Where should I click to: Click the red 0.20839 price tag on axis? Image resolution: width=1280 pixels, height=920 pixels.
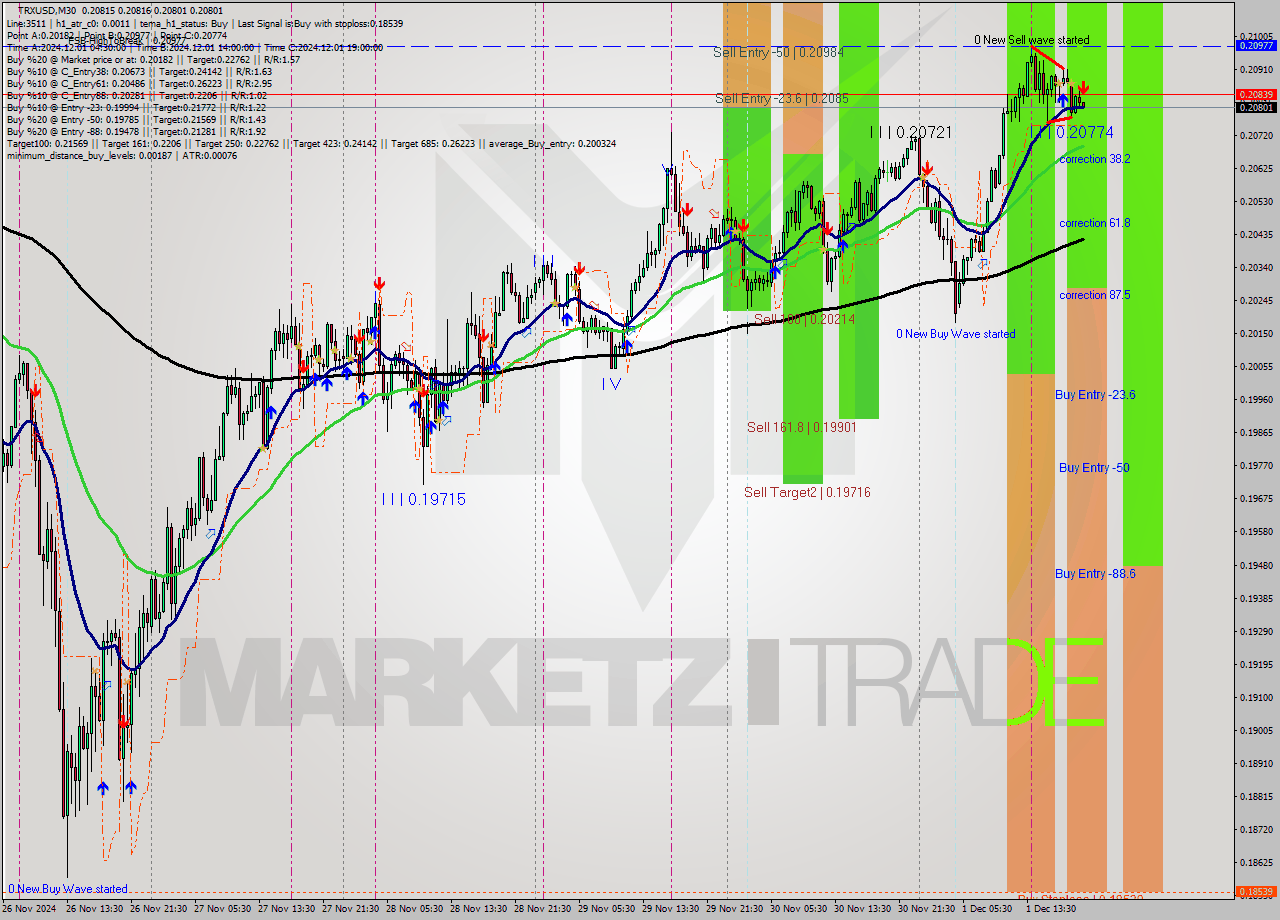click(1256, 94)
